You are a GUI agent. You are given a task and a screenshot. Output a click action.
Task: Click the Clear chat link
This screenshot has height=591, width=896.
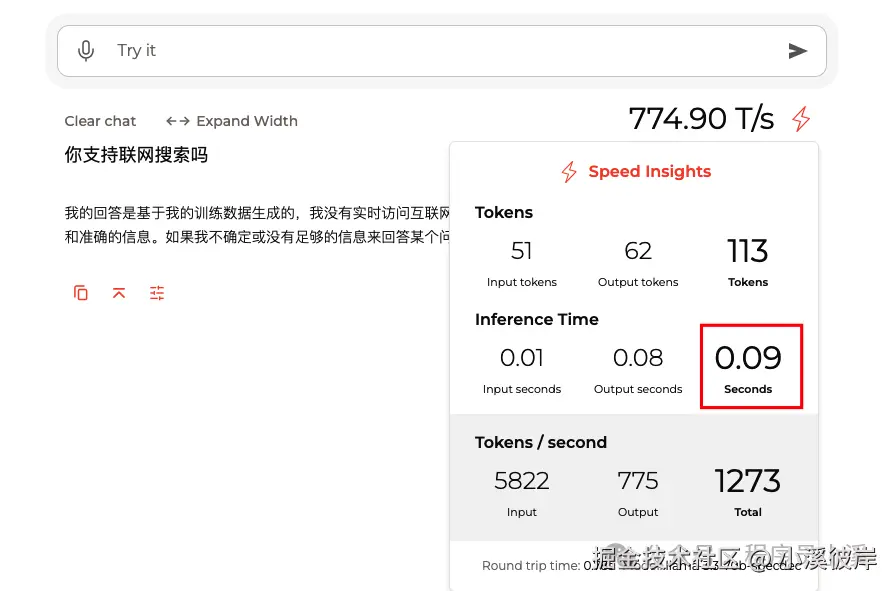(x=100, y=120)
